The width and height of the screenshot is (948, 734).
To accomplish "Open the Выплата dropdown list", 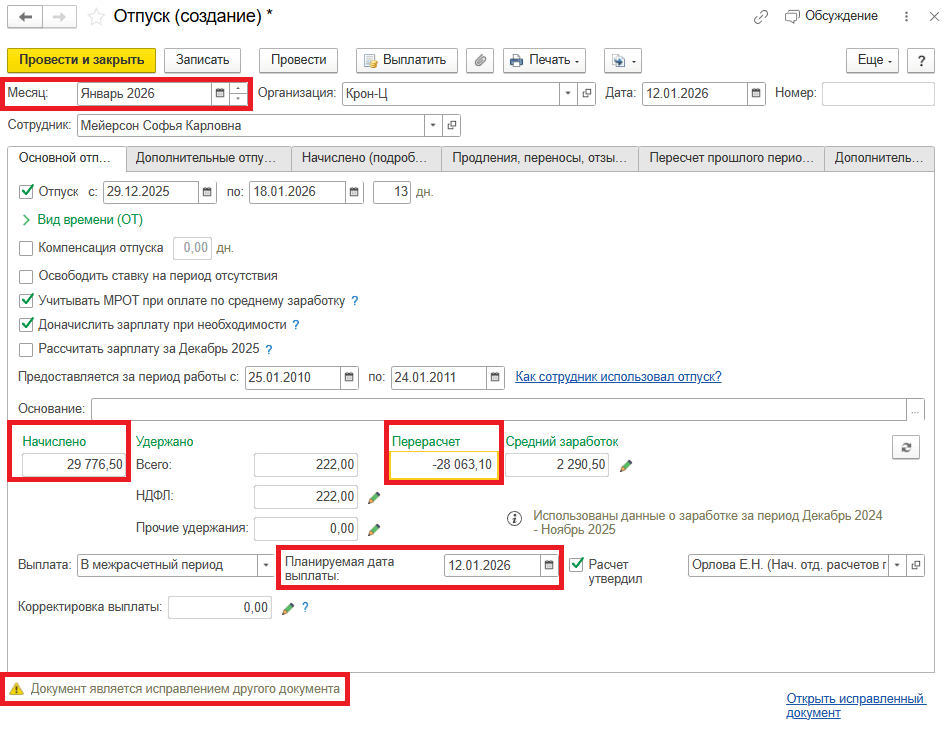I will pyautogui.click(x=266, y=565).
